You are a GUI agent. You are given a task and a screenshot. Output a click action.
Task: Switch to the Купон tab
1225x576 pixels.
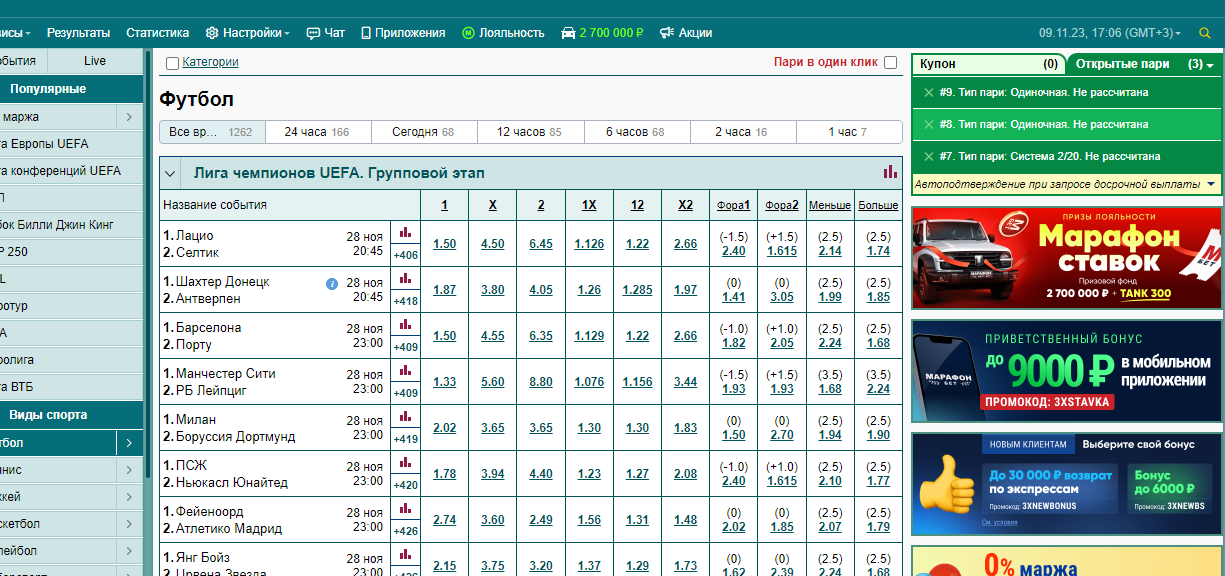987,63
